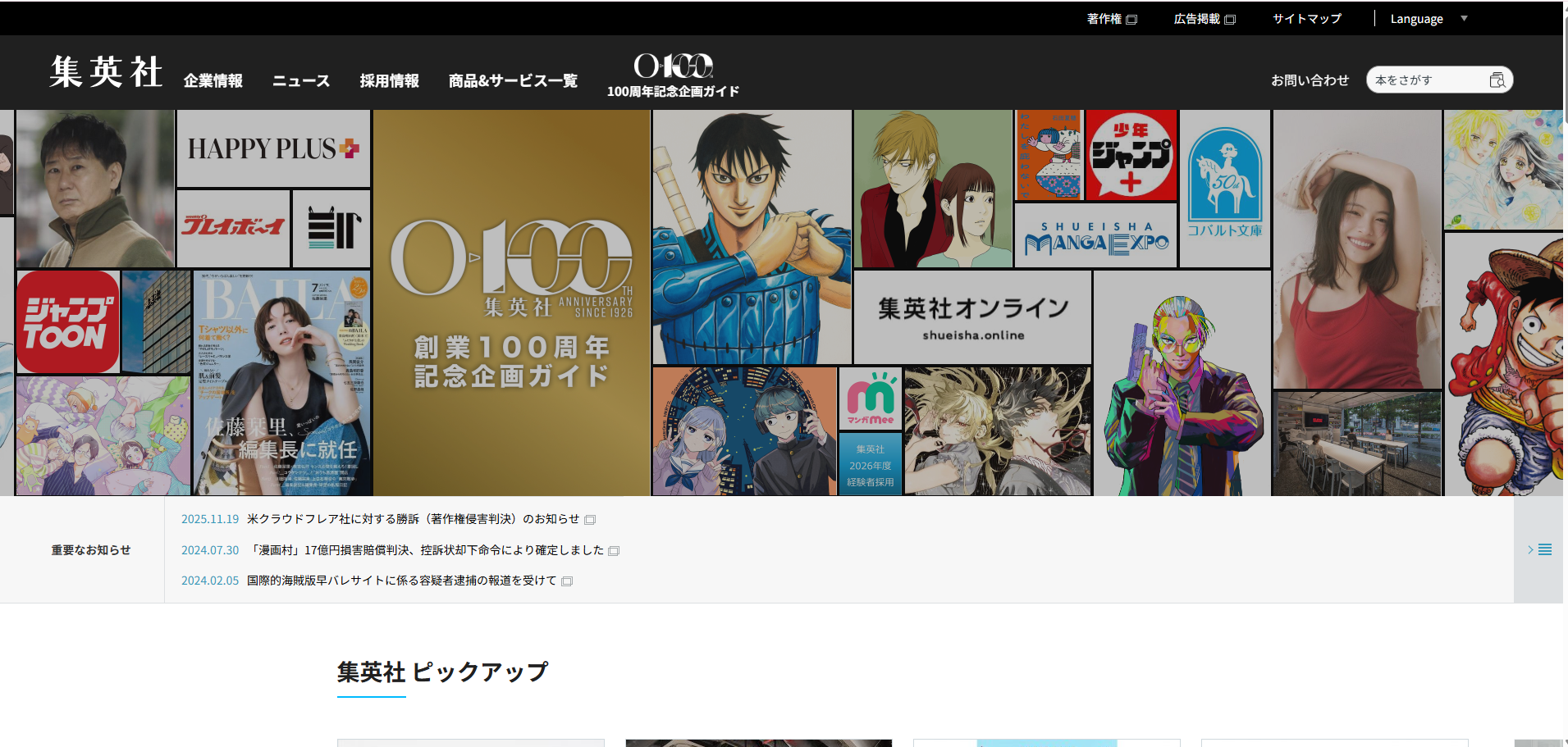Open the Shueisha Manga Expo logo tile
Viewport: 1568px width, 747px height.
[1095, 236]
